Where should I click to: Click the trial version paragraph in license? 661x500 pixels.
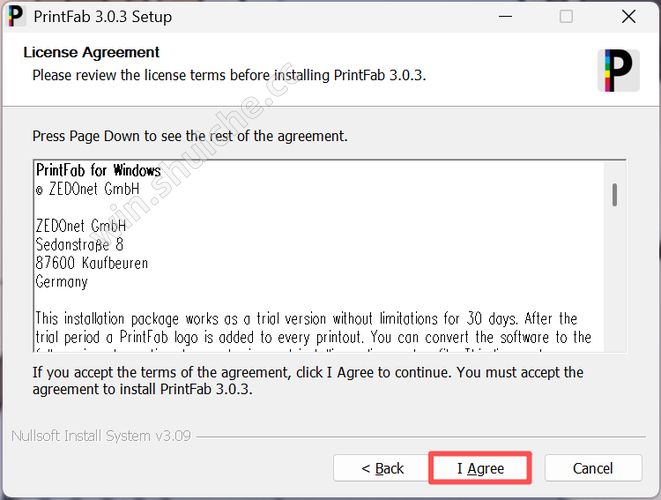[x=313, y=331]
